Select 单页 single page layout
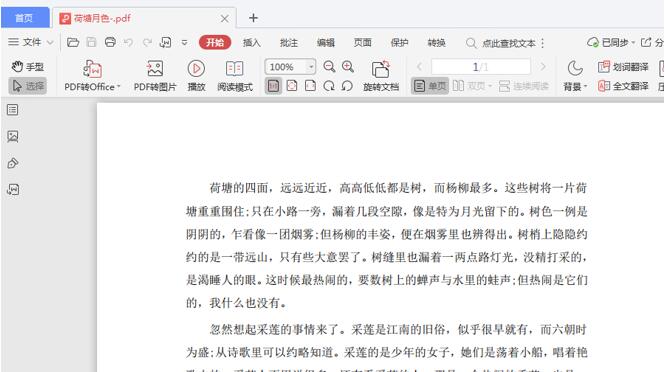This screenshot has height=372, width=665. tap(430, 86)
